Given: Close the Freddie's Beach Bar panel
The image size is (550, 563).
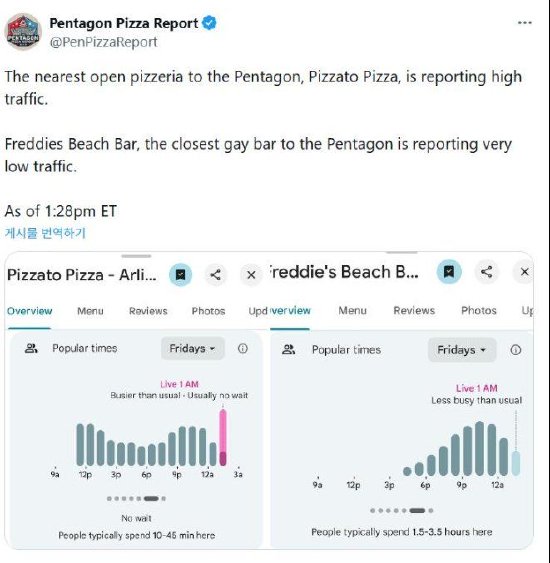Looking at the screenshot, I should 524,272.
